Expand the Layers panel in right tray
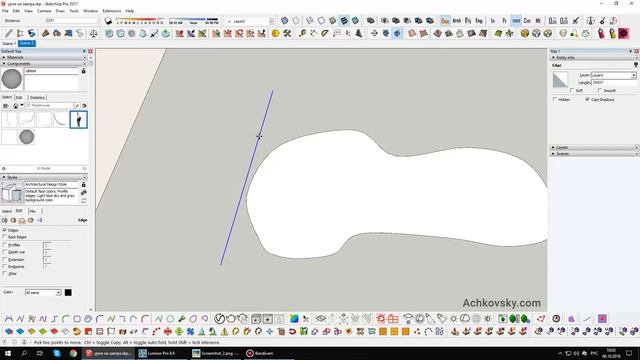This screenshot has width=640, height=360. [x=594, y=147]
